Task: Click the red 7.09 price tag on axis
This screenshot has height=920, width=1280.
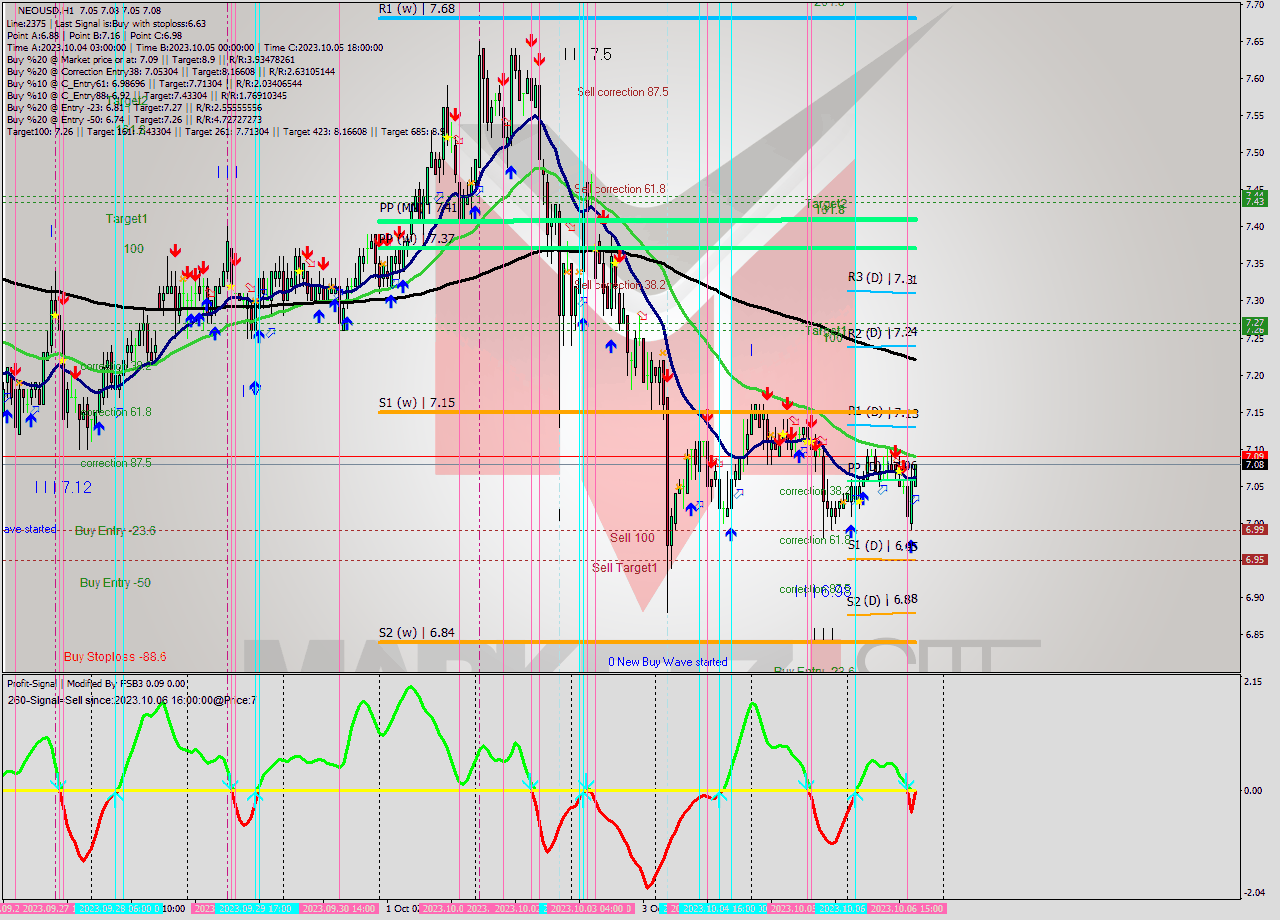Action: [1254, 455]
